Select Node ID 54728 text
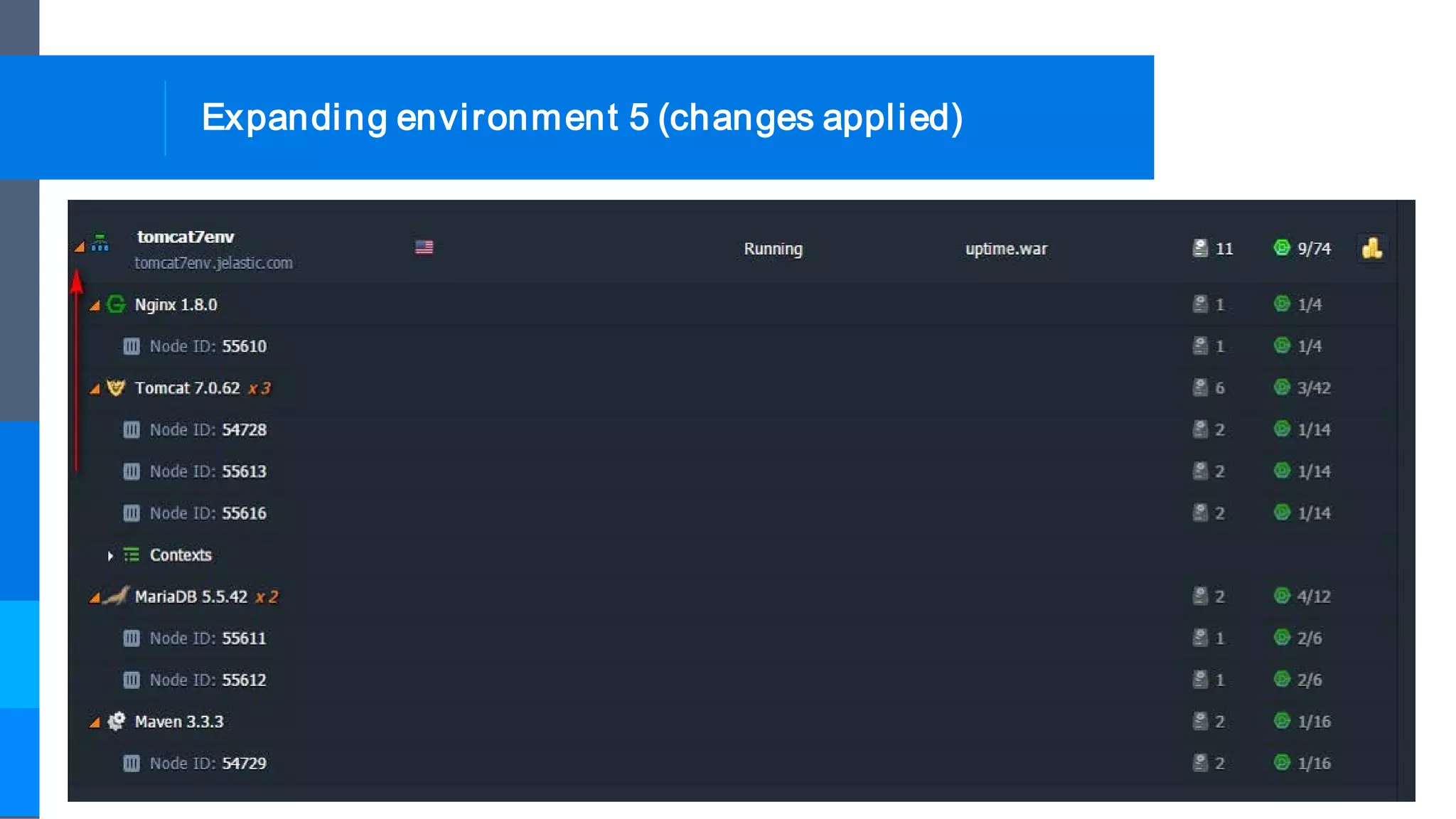 click(208, 429)
